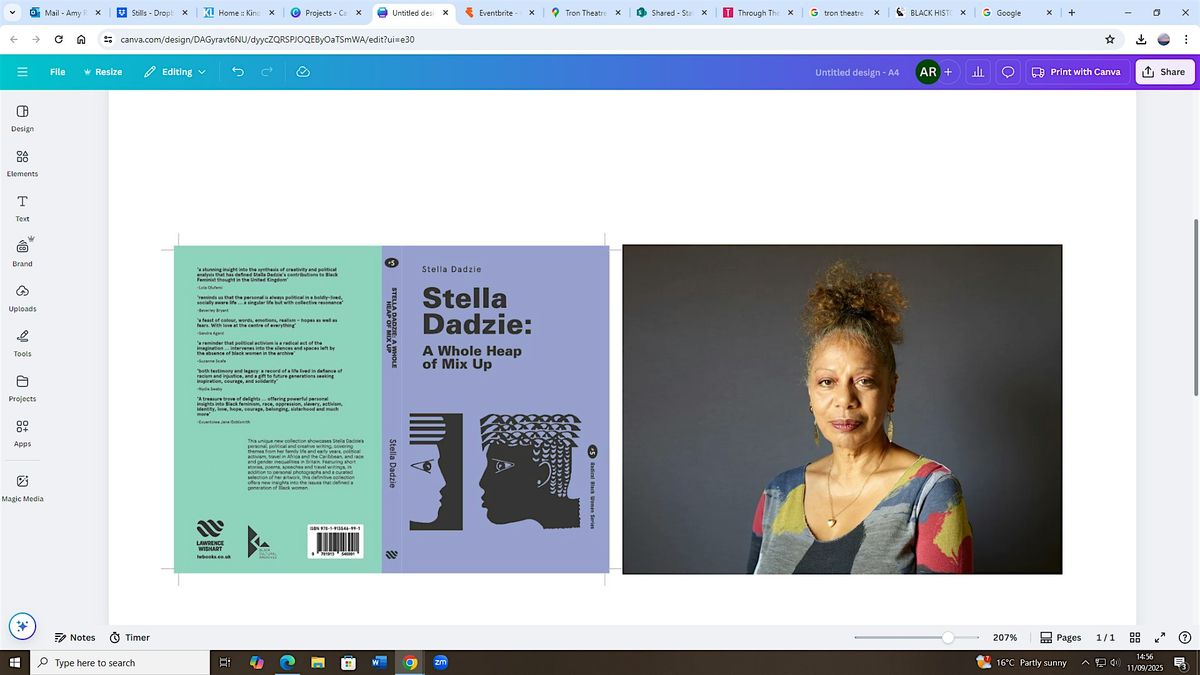Image resolution: width=1200 pixels, height=675 pixels.
Task: Click the Share button
Action: pos(1164,72)
